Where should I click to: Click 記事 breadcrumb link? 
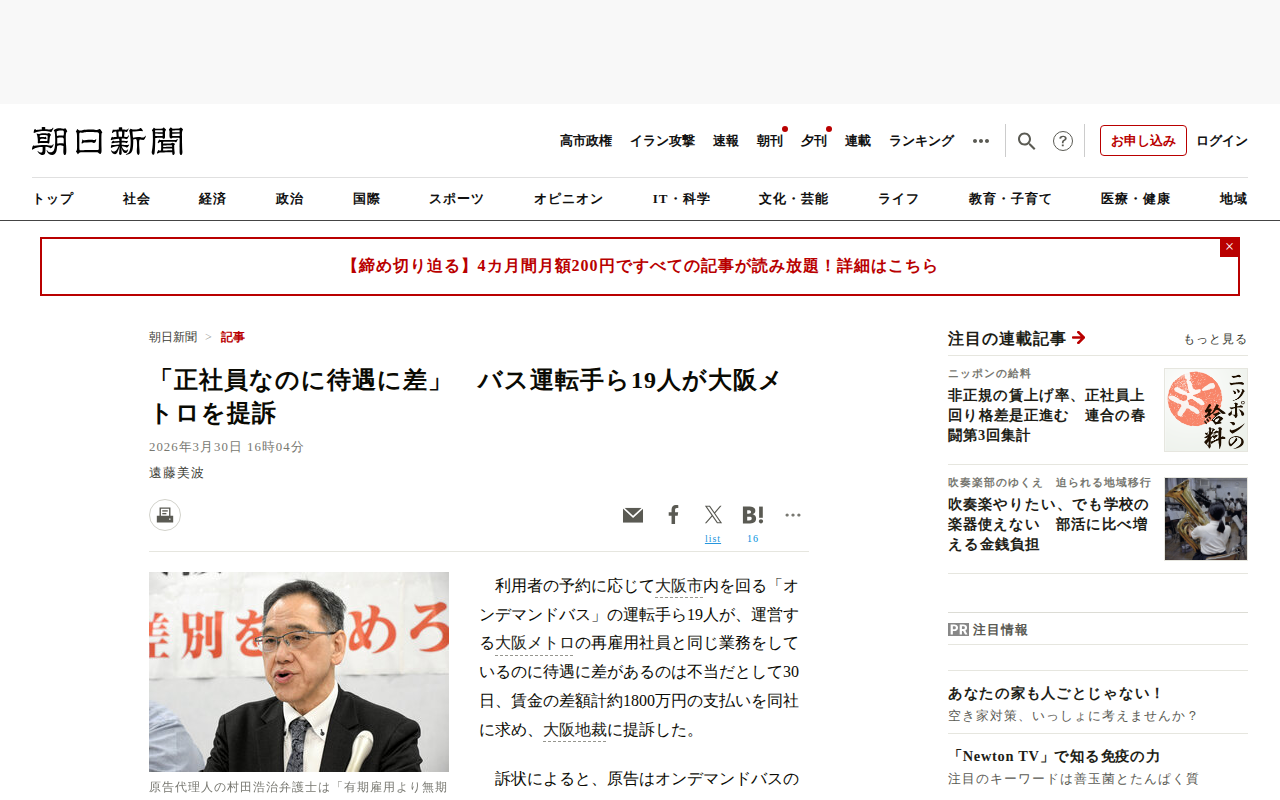pyautogui.click(x=233, y=337)
